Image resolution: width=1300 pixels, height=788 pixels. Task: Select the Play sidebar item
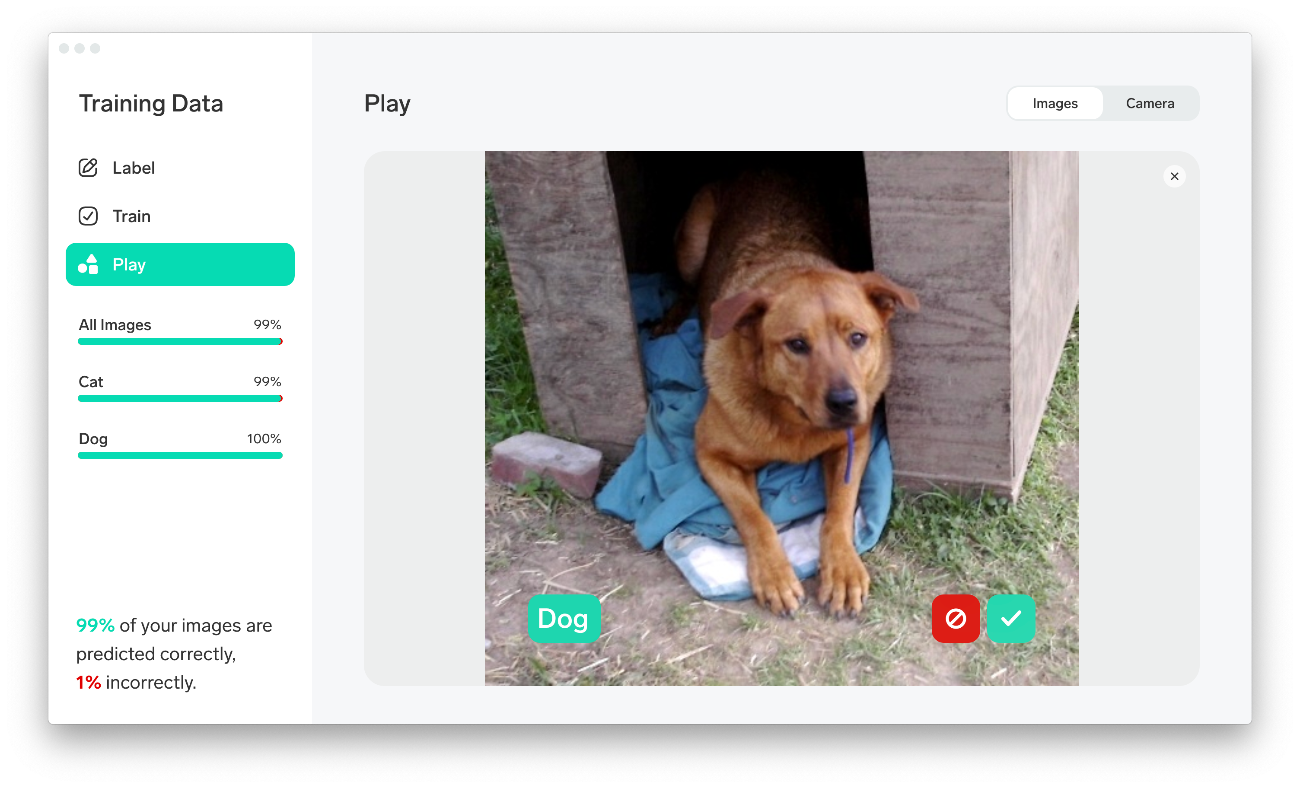(x=180, y=264)
